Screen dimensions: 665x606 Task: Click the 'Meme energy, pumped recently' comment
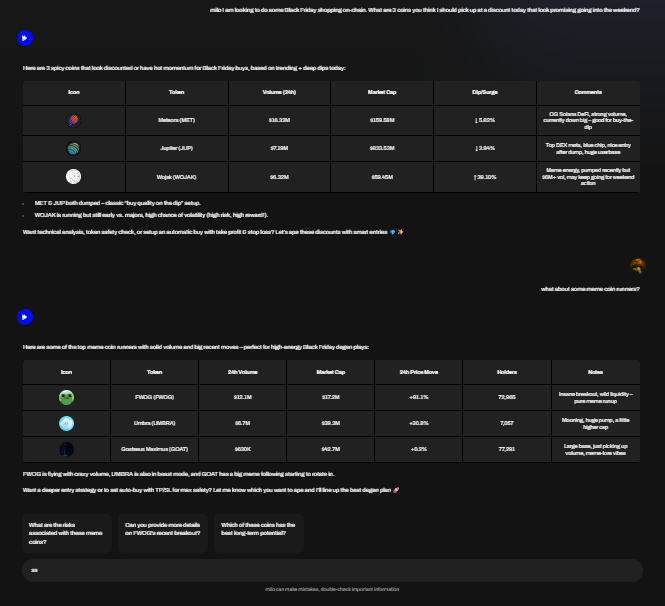[588, 177]
